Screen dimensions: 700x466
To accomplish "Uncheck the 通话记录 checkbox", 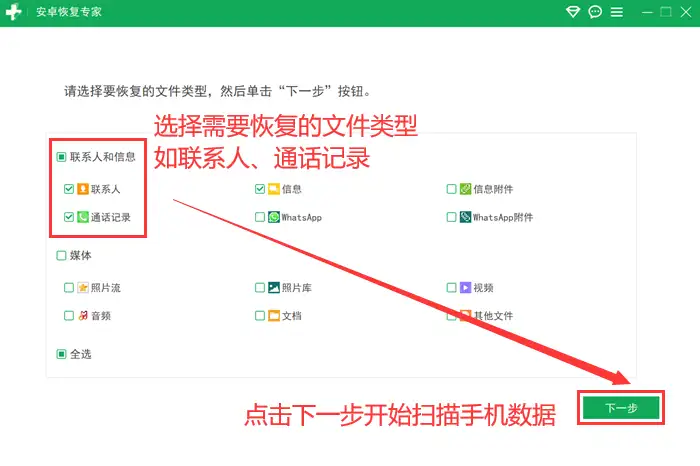I will tap(69, 217).
